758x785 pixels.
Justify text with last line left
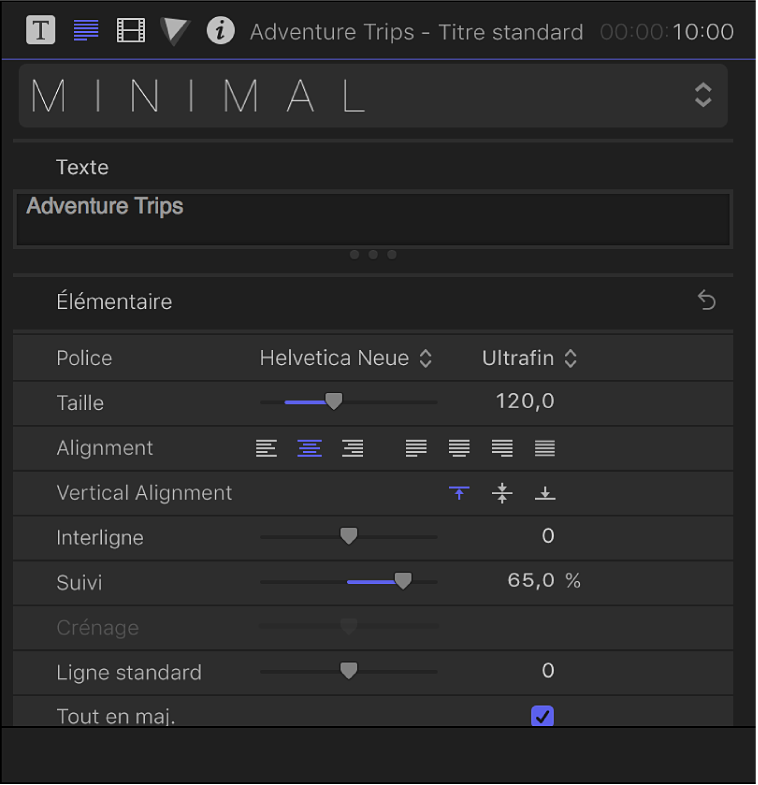pos(416,448)
